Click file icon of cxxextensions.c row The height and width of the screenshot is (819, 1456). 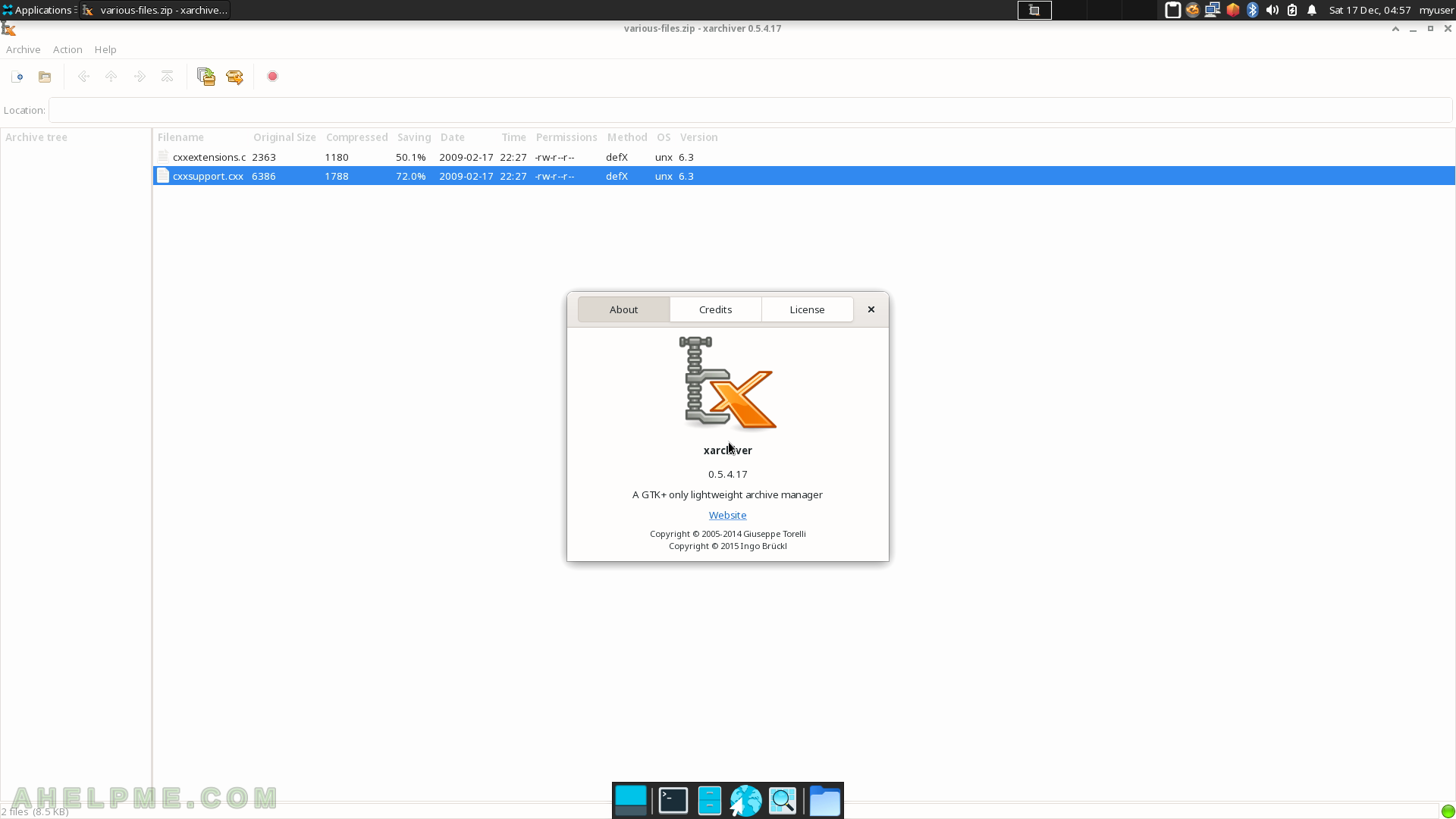coord(163,156)
